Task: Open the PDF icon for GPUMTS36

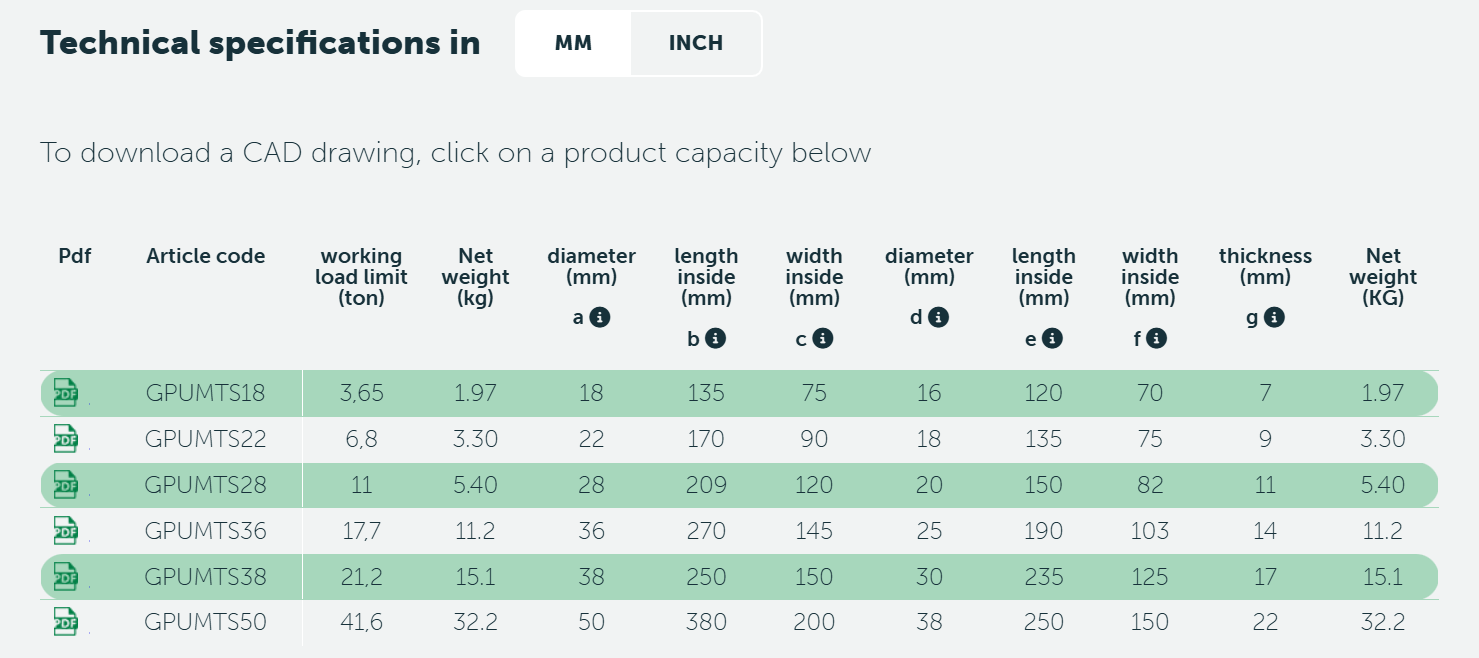Action: tap(65, 530)
